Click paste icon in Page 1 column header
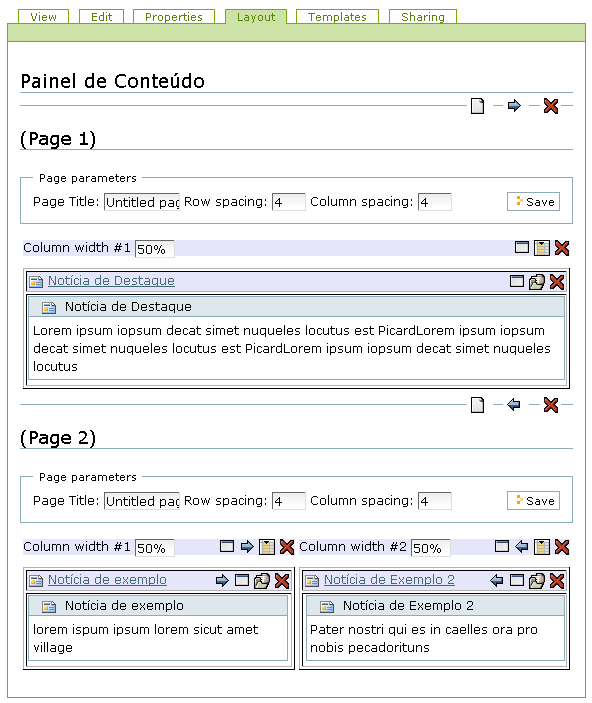 click(542, 248)
